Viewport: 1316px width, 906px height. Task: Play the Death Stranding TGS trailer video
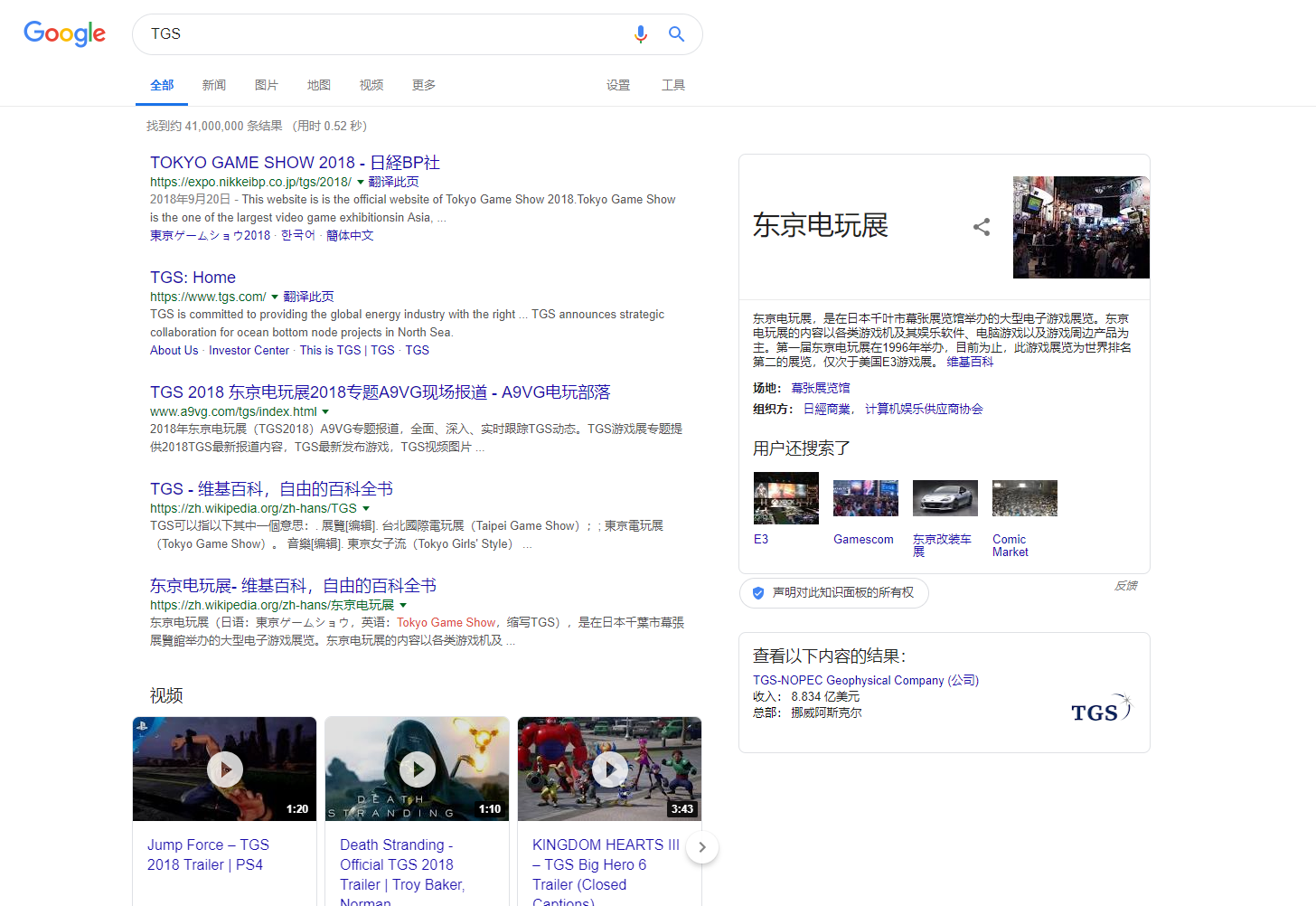pyautogui.click(x=418, y=769)
